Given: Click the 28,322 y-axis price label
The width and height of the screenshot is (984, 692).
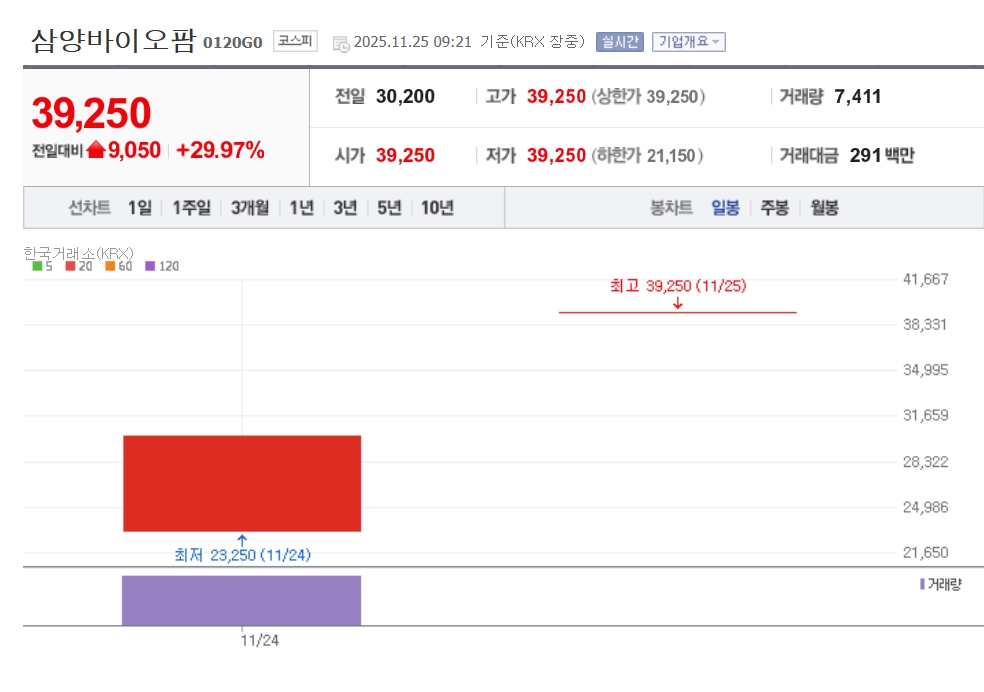Looking at the screenshot, I should 925,462.
